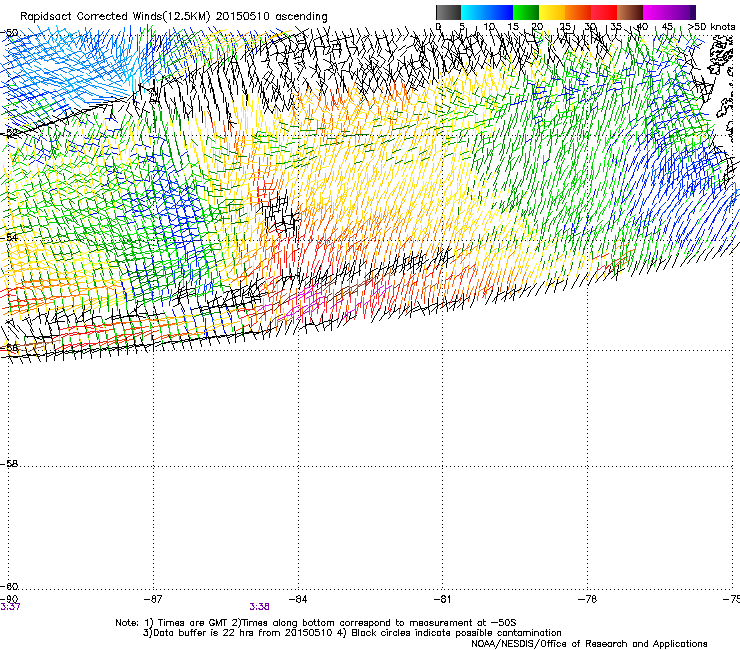Select the yellow 20-25 knots legend segment
The height and width of the screenshot is (650, 740).
(552, 12)
